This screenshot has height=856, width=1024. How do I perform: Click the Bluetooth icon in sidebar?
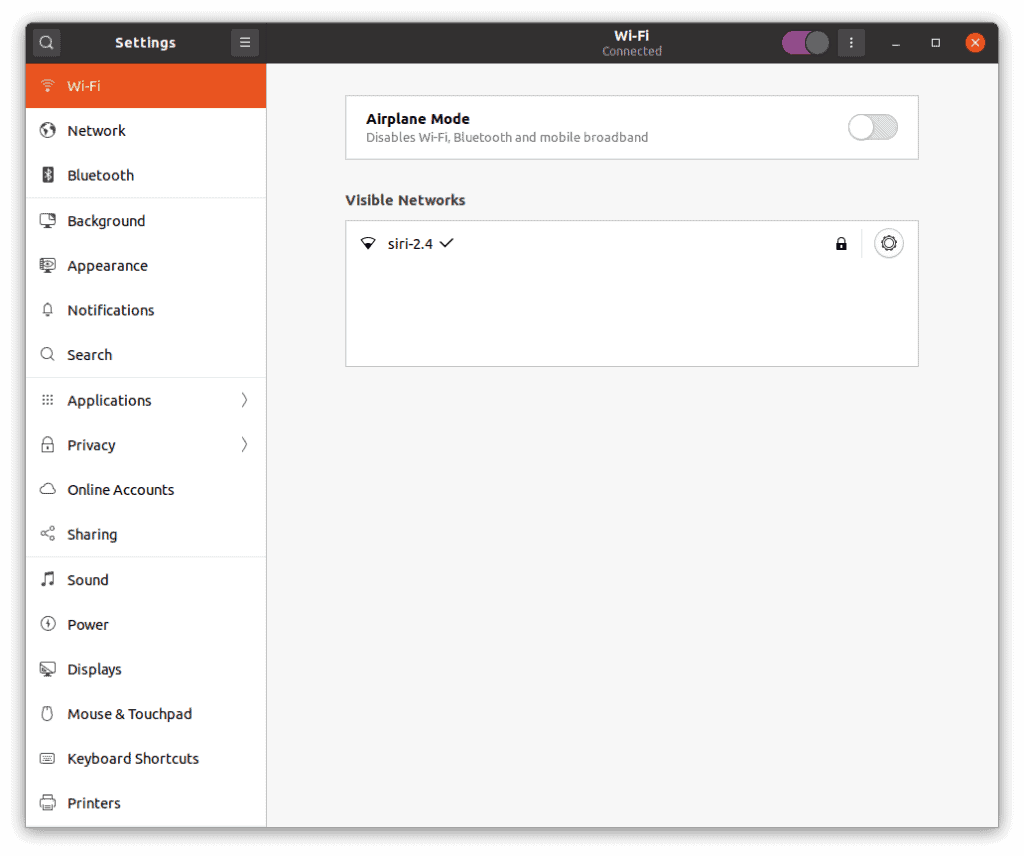[48, 174]
